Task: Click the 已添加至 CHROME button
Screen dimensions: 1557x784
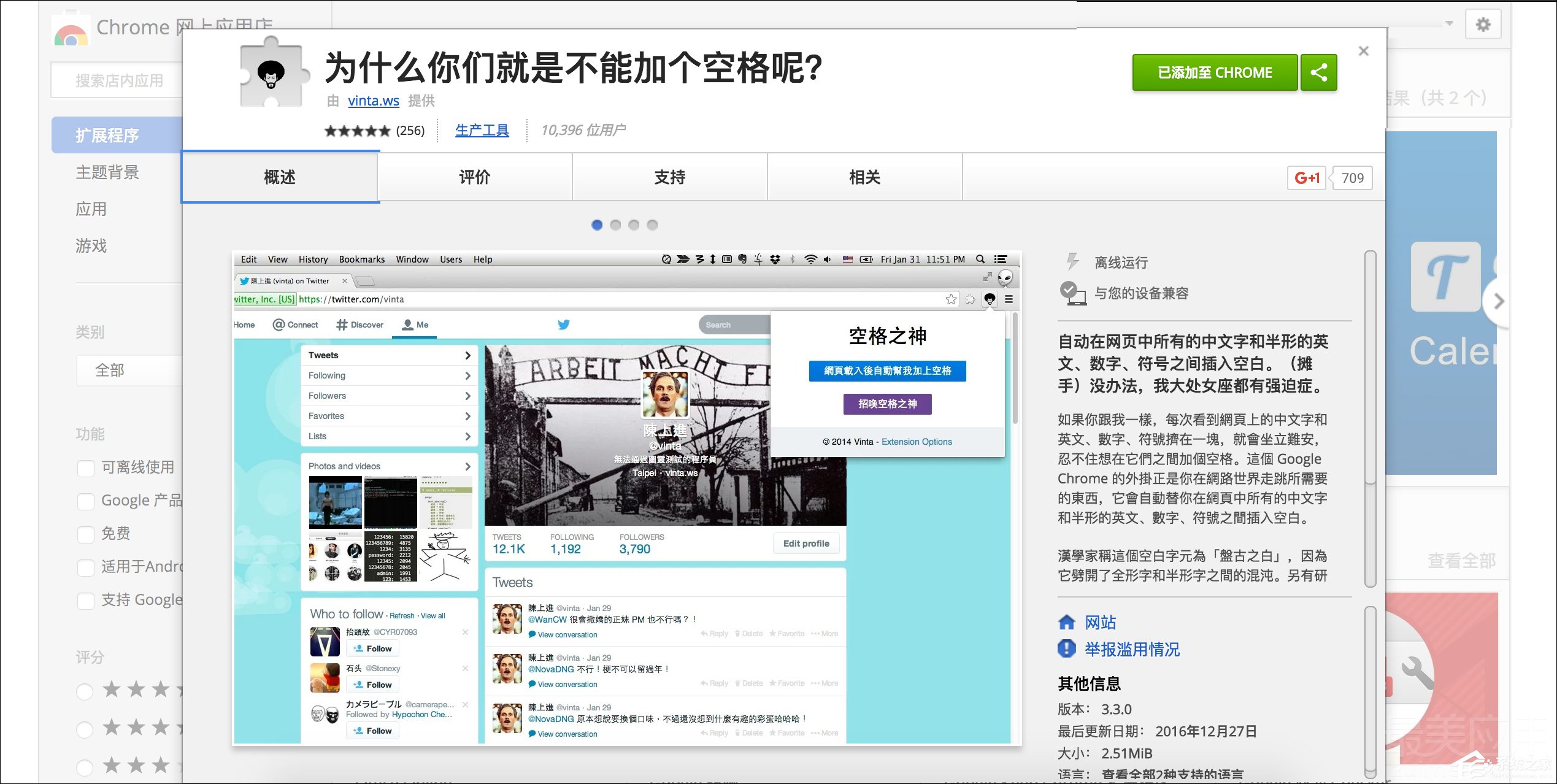Action: (1214, 72)
